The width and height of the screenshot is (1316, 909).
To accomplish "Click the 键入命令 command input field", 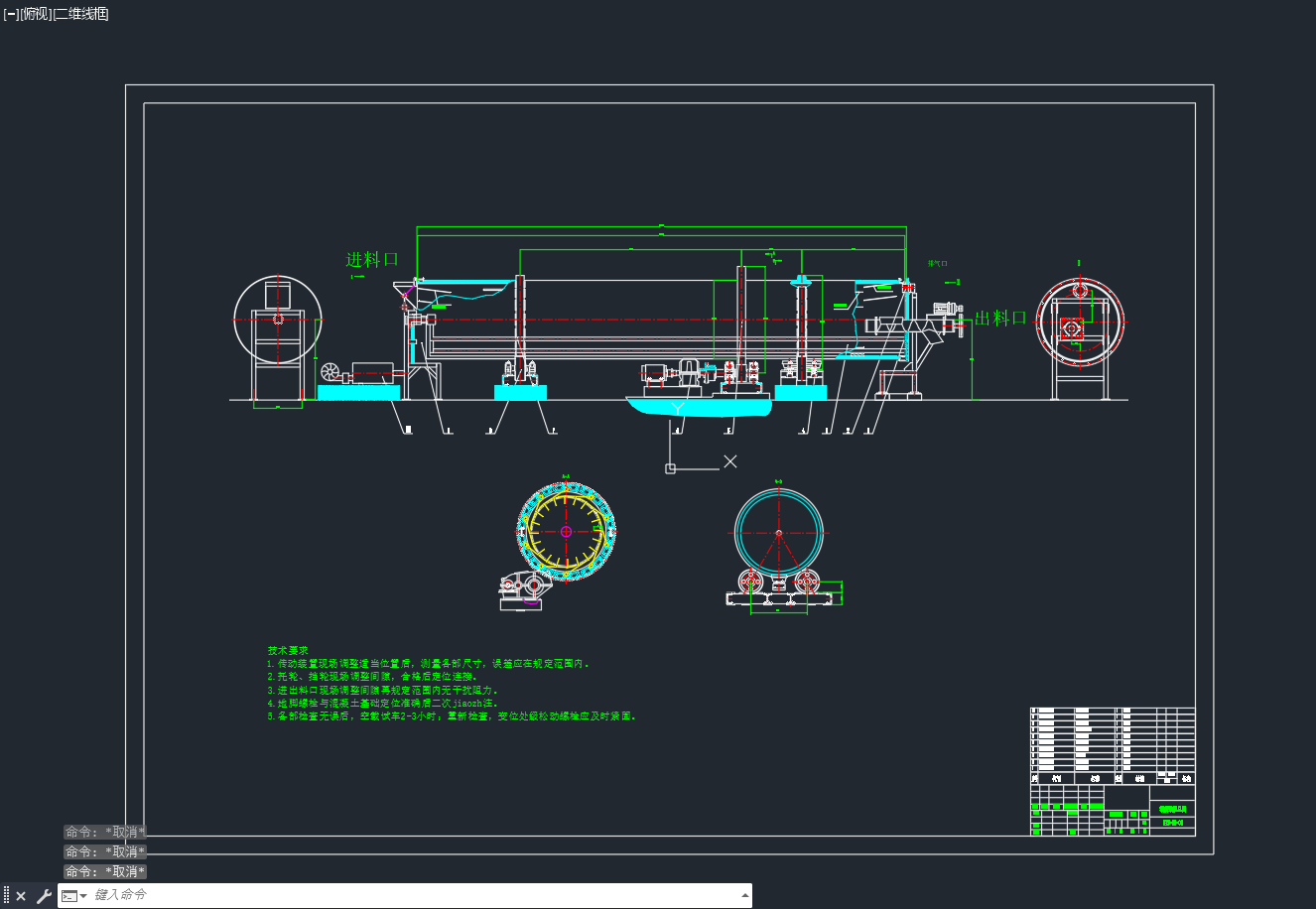I will (x=415, y=895).
